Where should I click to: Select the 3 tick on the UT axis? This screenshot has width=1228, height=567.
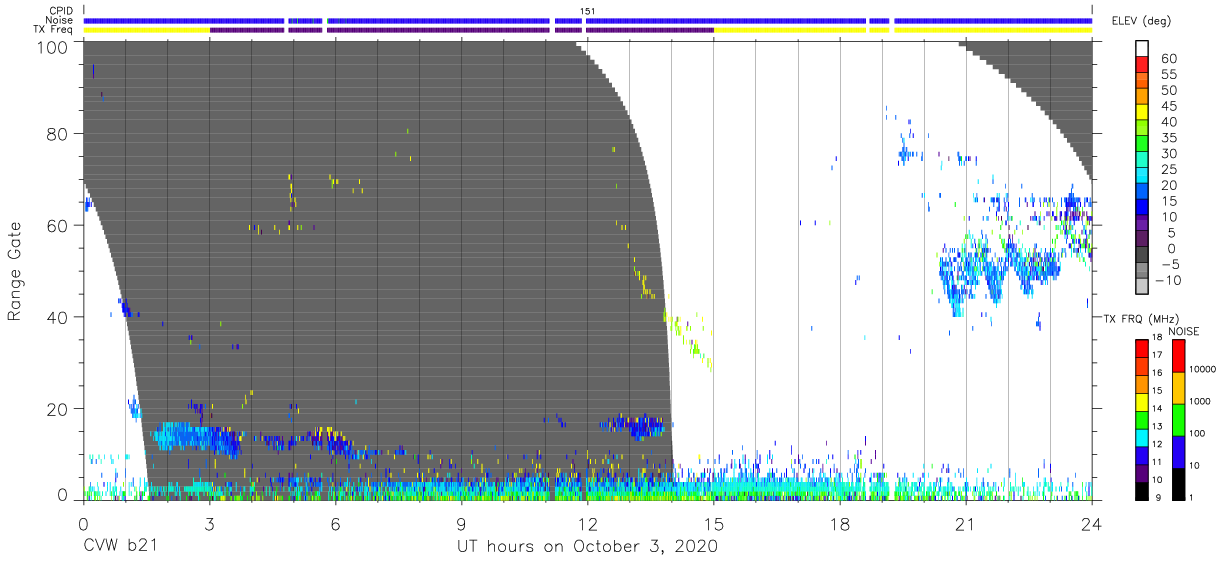209,524
